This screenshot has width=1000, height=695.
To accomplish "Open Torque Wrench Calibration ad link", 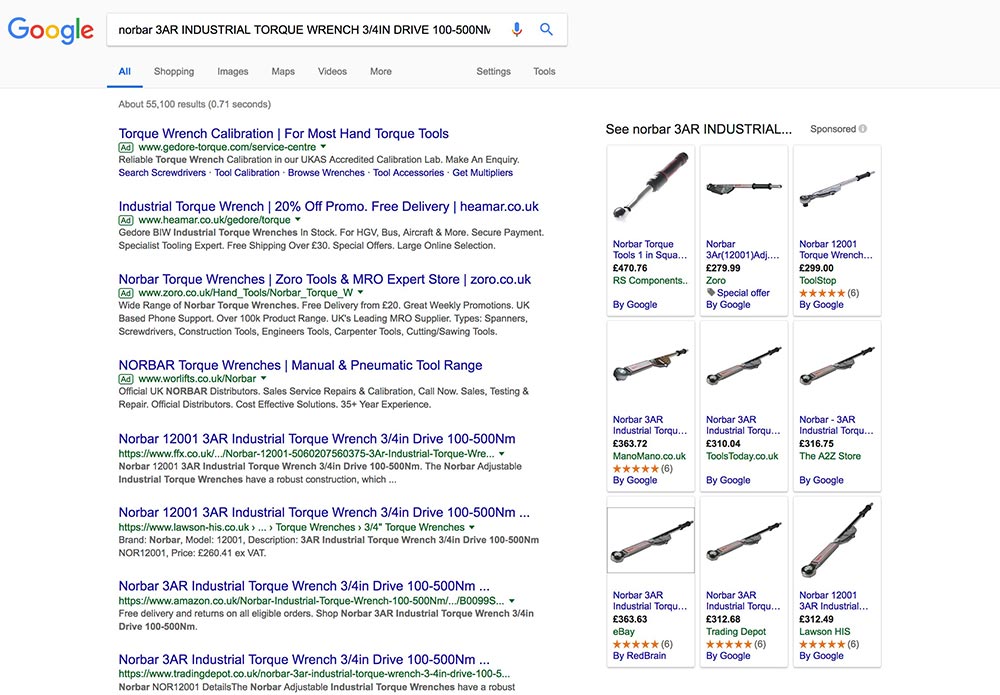I will point(284,133).
